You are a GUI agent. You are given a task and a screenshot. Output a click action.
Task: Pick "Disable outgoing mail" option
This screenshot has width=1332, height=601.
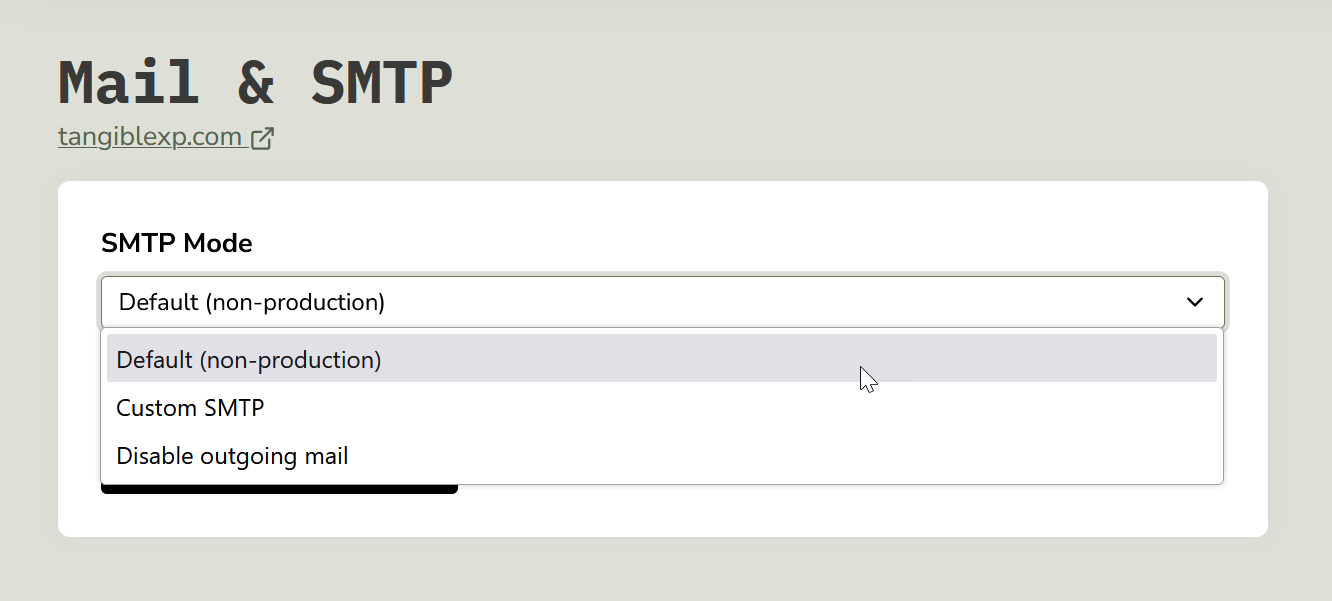(x=232, y=457)
